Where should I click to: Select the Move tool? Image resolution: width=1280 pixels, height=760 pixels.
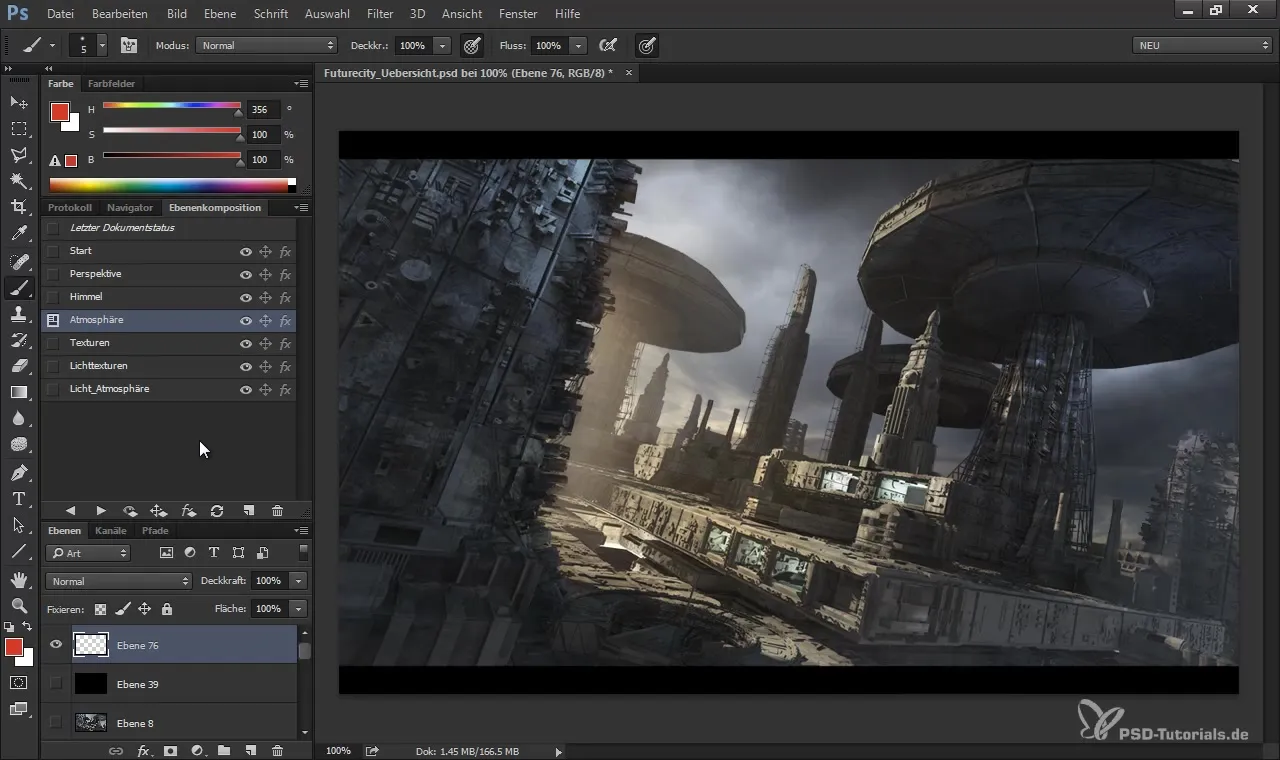[19, 102]
